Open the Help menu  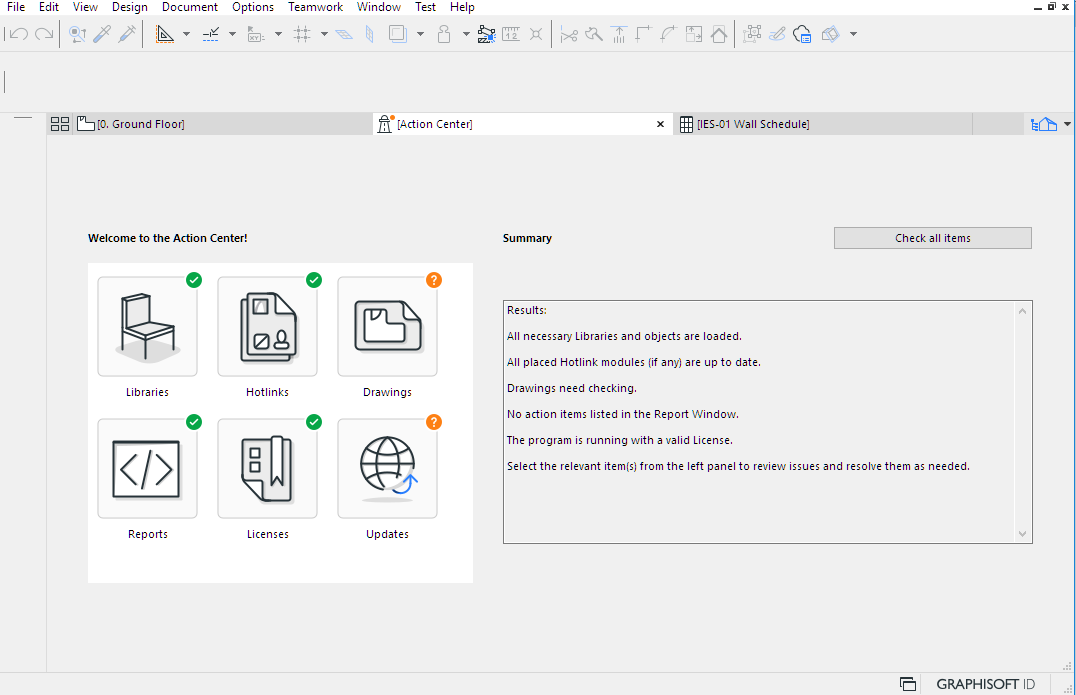point(462,7)
